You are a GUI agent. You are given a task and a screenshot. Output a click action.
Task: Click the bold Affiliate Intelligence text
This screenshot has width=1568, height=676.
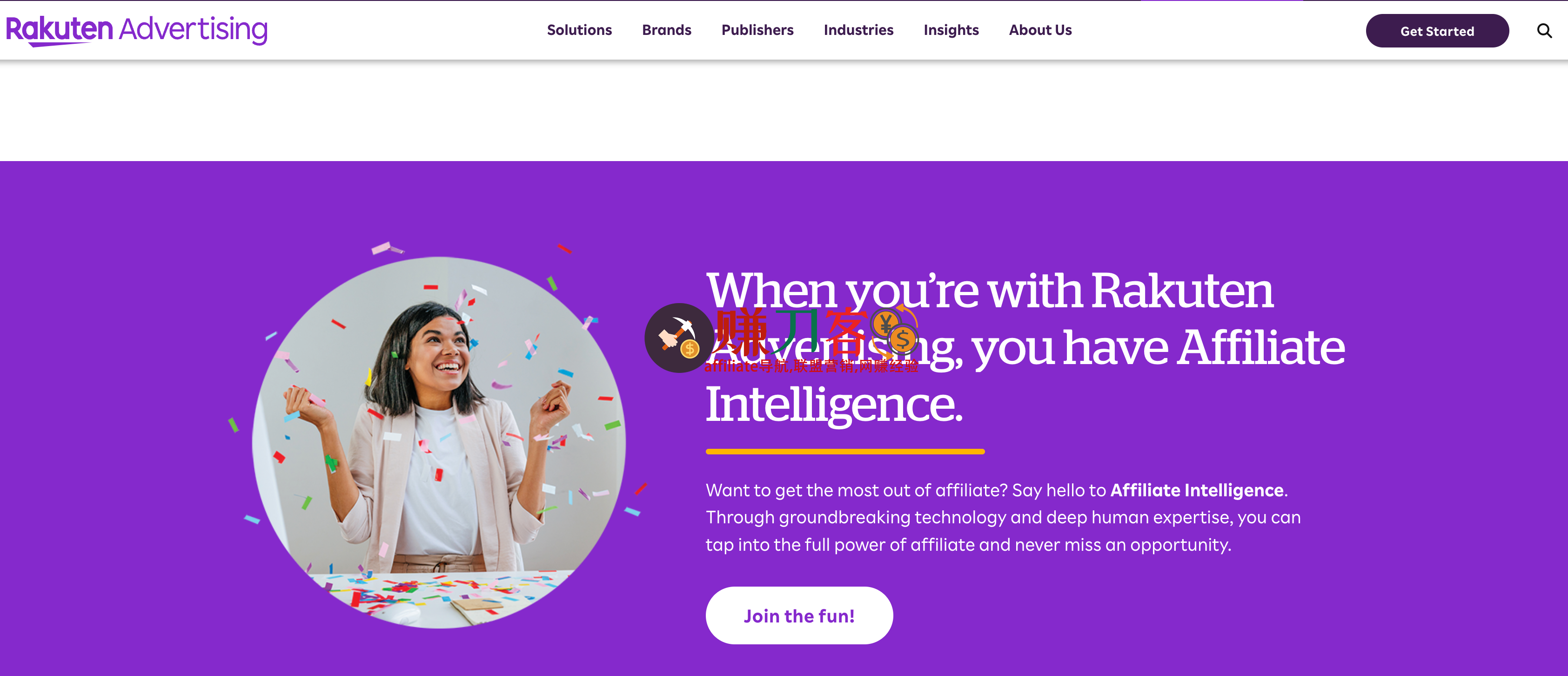pyautogui.click(x=1197, y=490)
